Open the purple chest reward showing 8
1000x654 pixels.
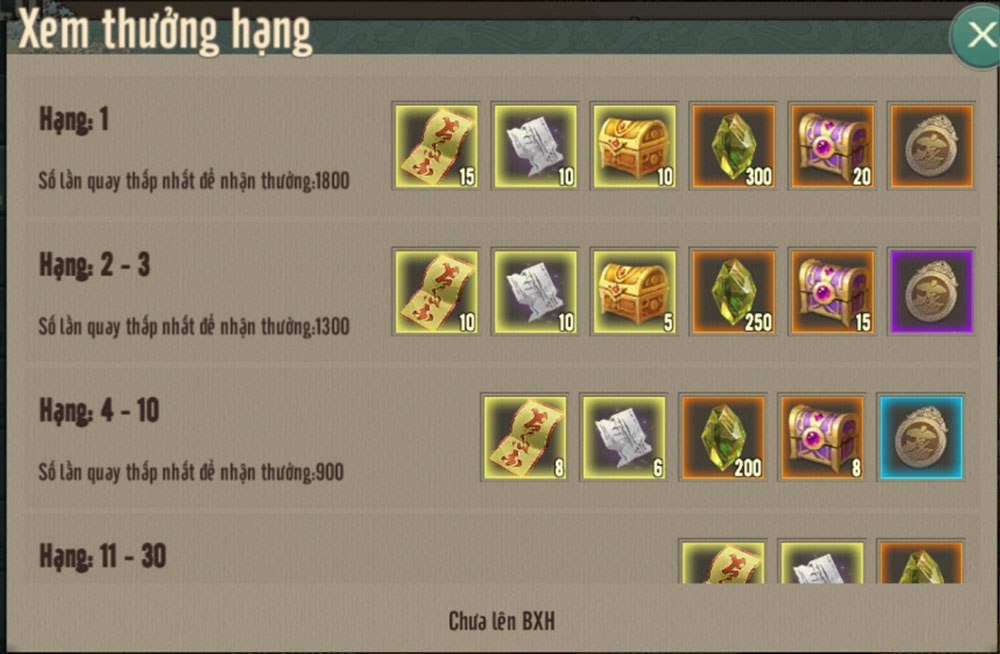(822, 437)
